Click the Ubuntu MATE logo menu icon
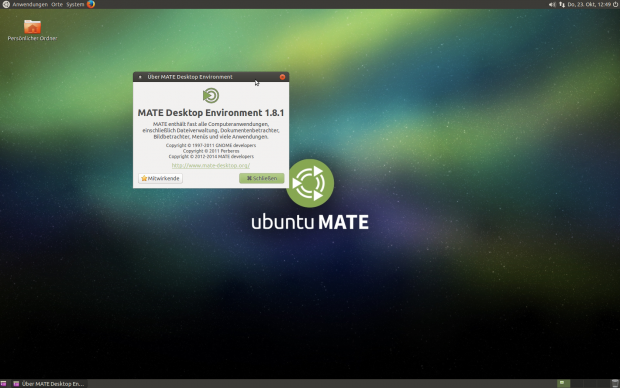Image resolution: width=620 pixels, height=388 pixels. tap(6, 4)
